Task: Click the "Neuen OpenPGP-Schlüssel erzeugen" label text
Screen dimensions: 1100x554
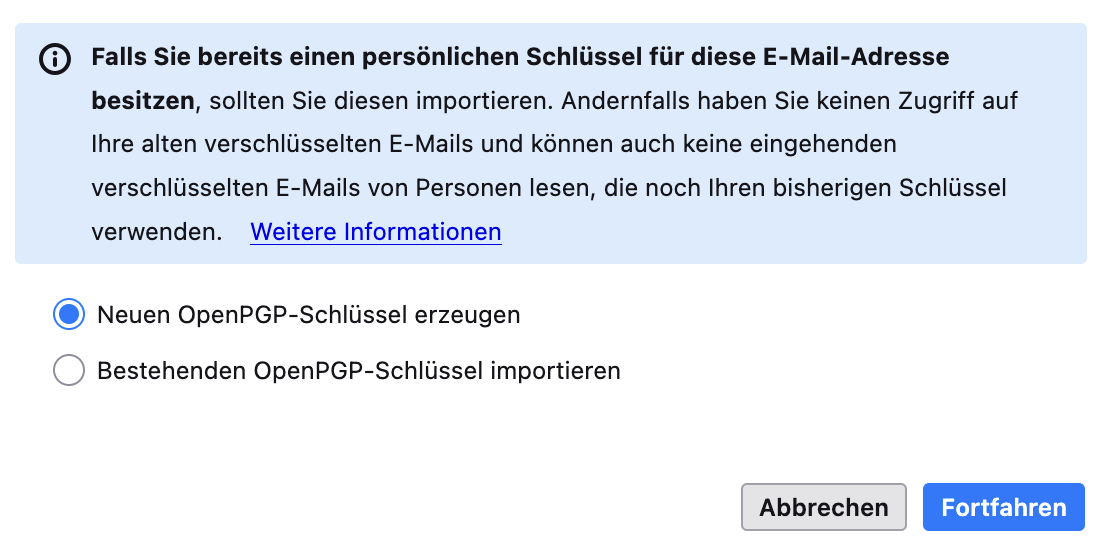Action: pyautogui.click(x=308, y=315)
